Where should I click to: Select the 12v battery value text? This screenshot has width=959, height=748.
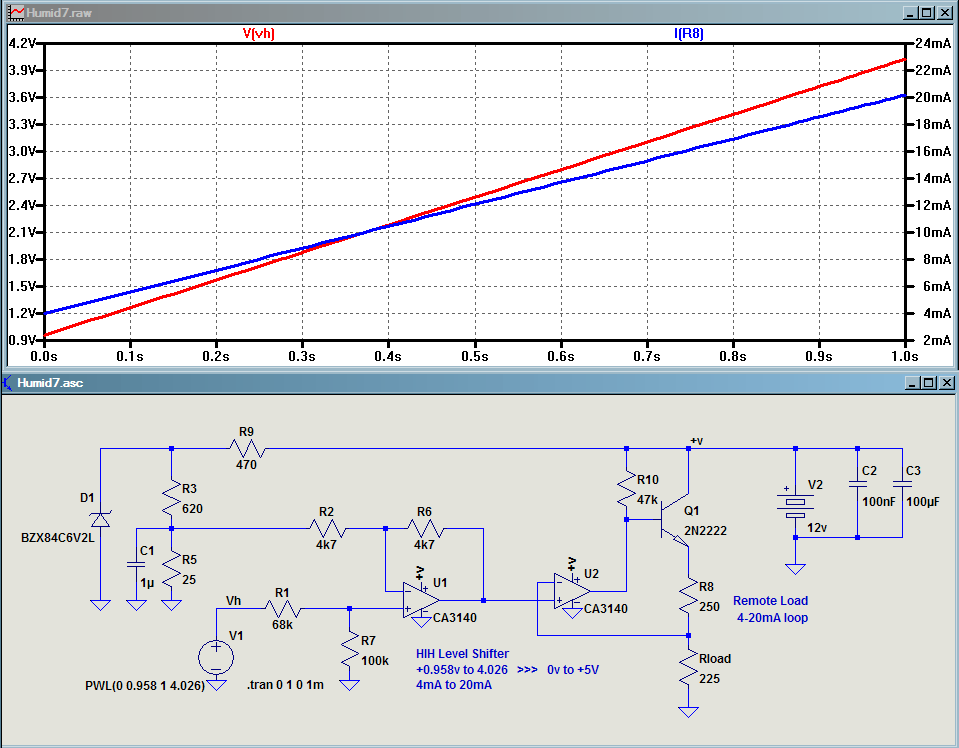pyautogui.click(x=817, y=528)
